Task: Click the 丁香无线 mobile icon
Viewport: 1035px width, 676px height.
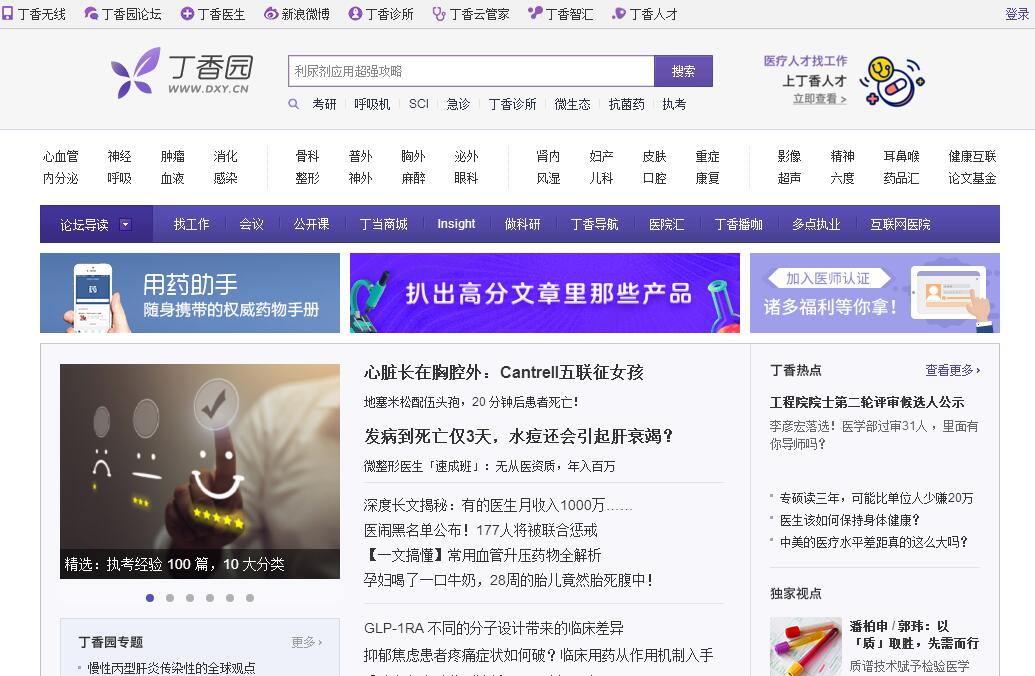Action: 8,14
